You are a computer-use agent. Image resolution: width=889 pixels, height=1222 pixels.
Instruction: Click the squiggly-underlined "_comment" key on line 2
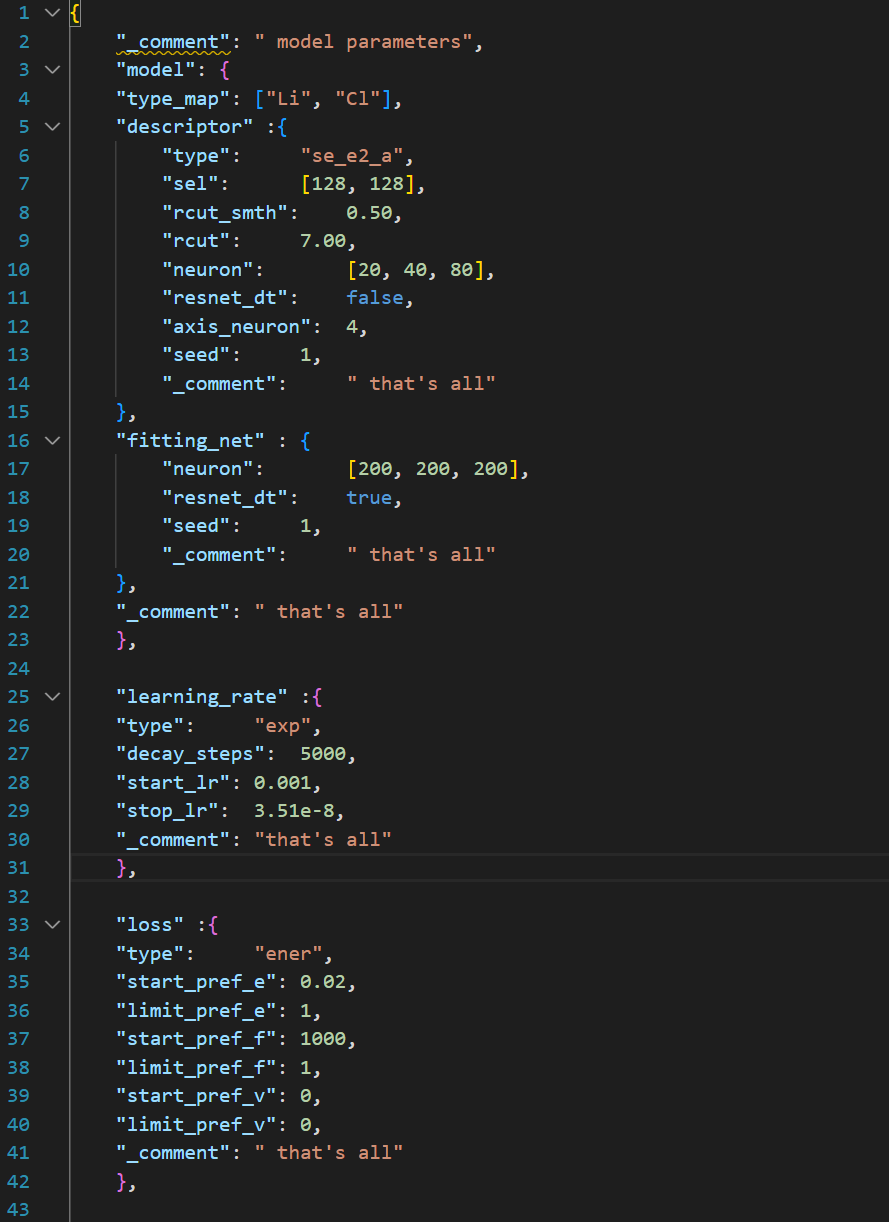(x=173, y=42)
